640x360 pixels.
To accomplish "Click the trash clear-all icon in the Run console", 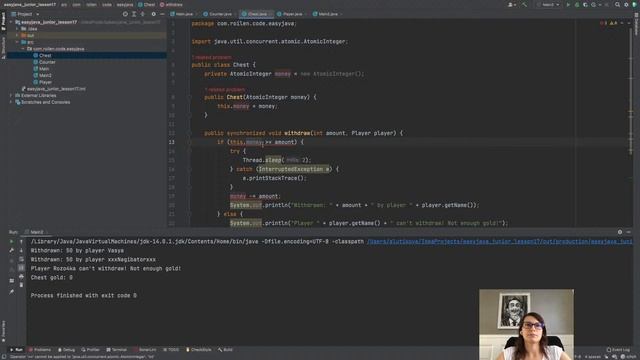I will pos(21,285).
